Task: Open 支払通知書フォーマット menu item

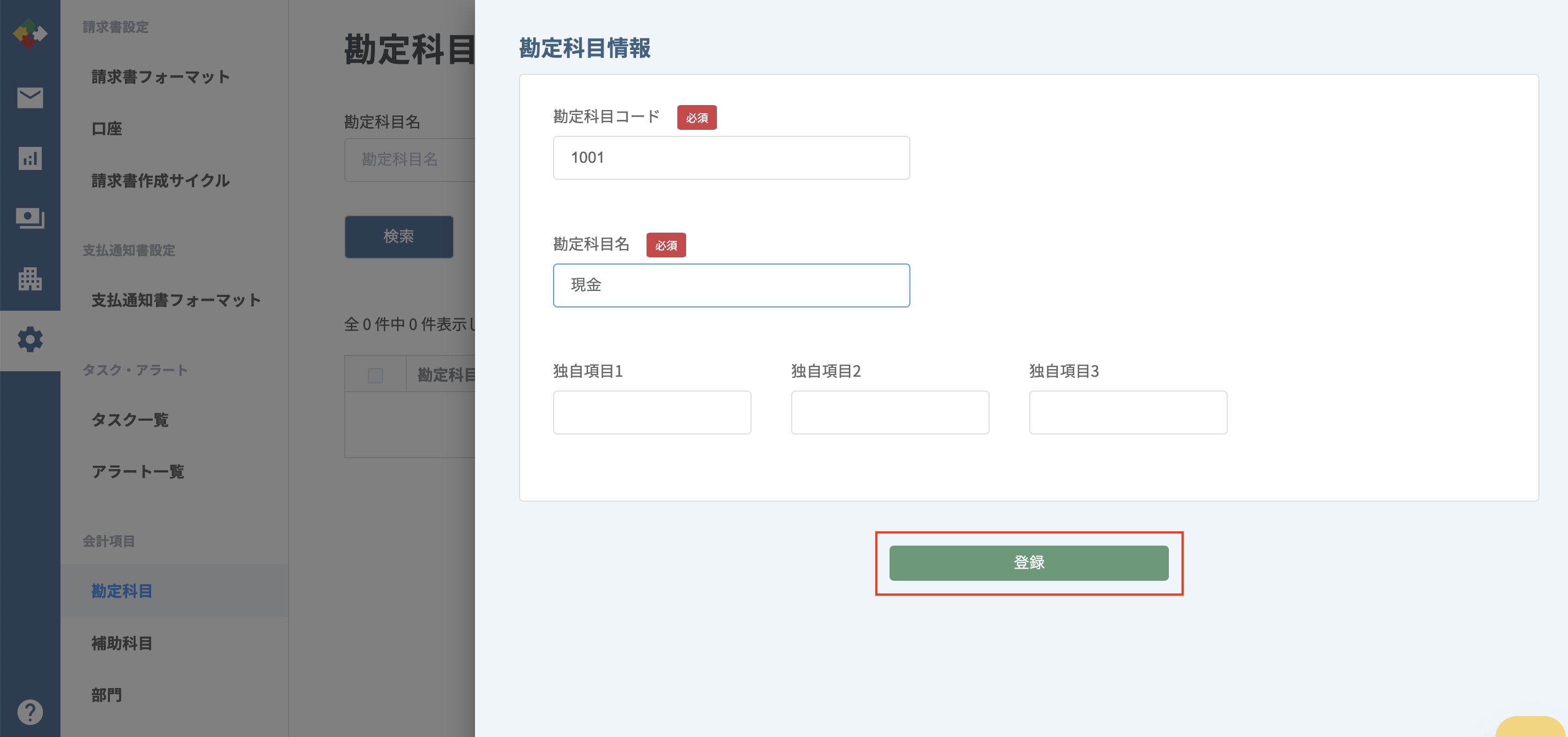Action: click(x=176, y=300)
